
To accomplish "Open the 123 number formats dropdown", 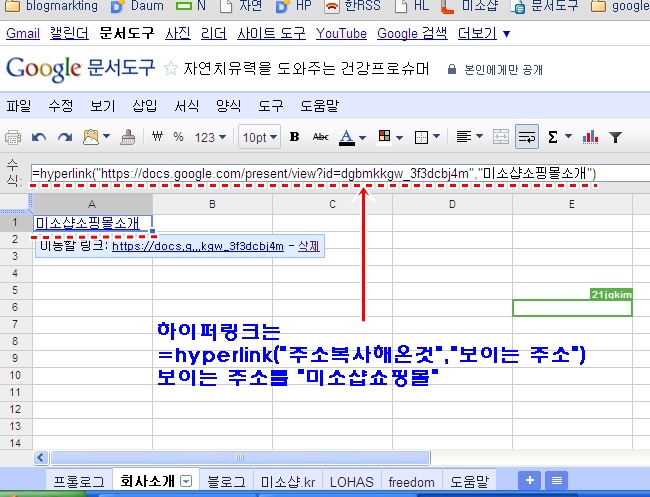I will (210, 137).
